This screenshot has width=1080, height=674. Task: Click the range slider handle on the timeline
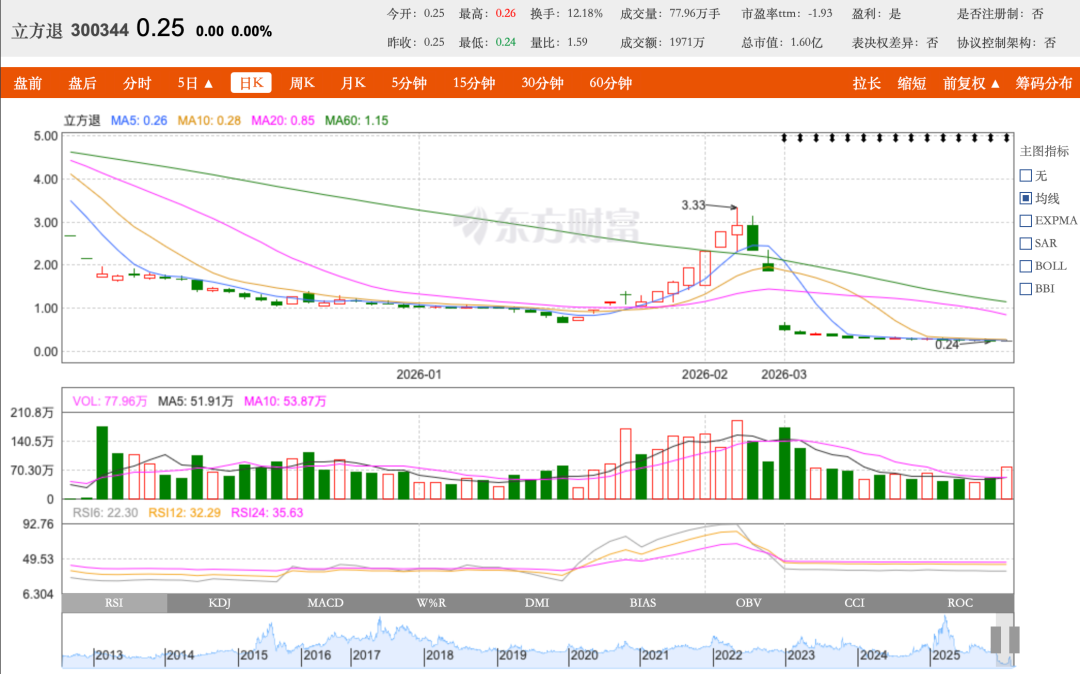[x=1005, y=640]
